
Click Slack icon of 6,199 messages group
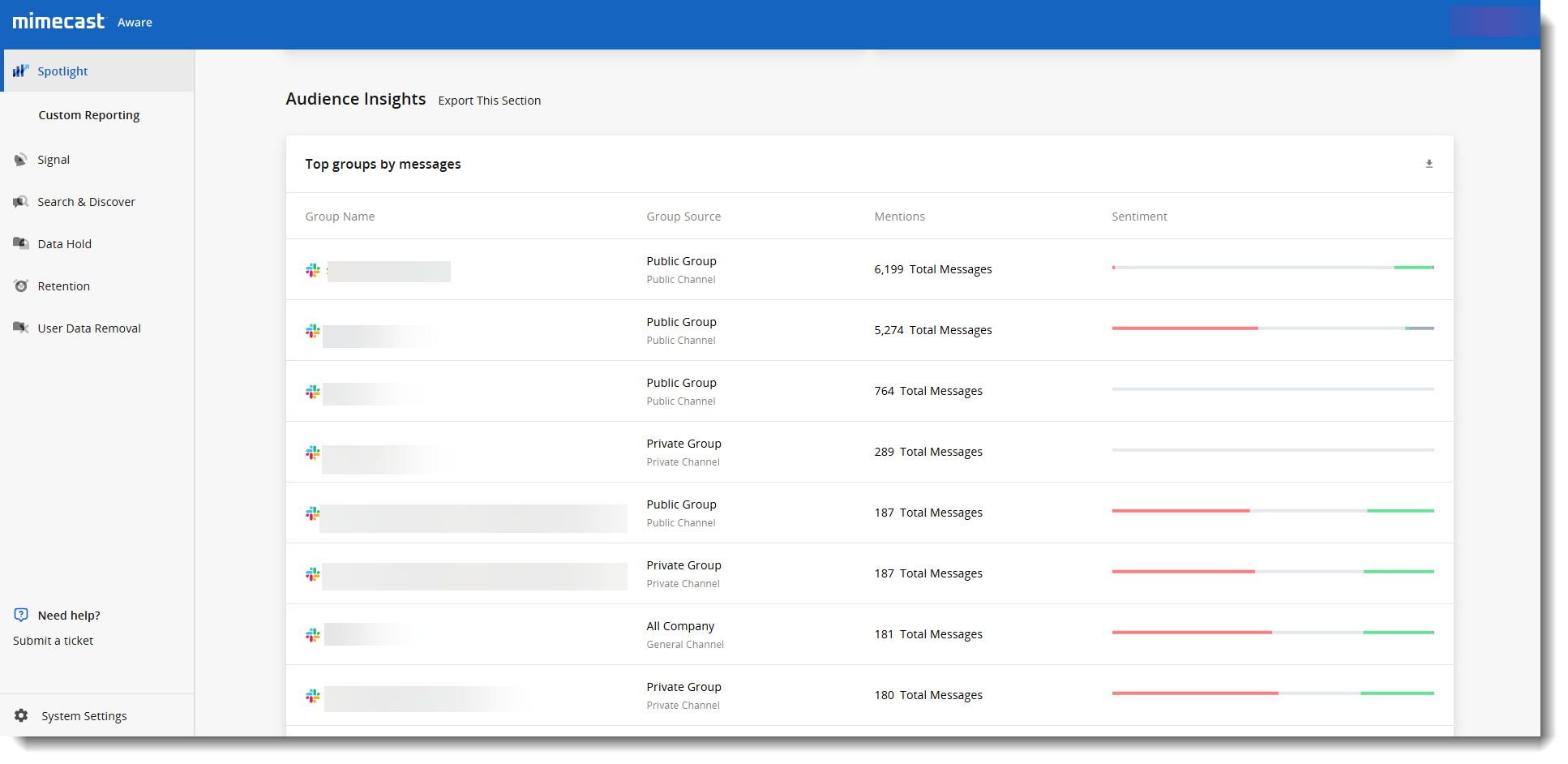313,270
